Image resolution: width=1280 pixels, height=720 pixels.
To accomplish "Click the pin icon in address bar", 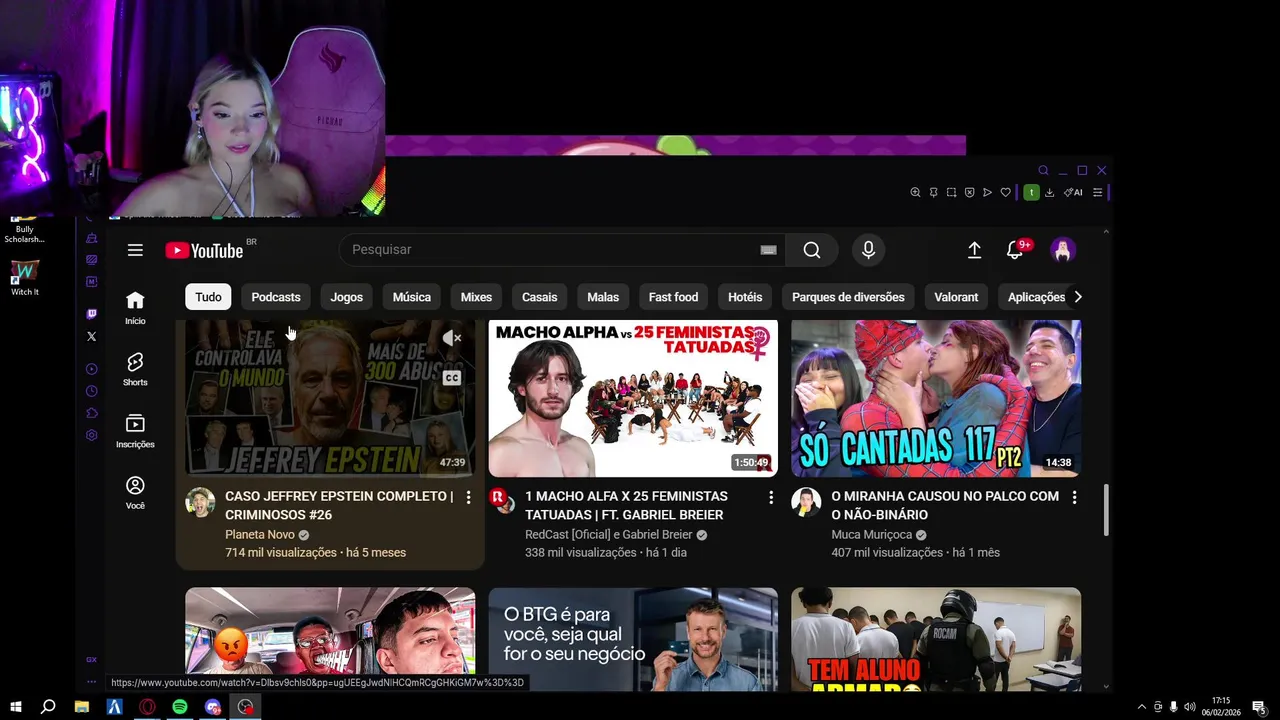I will tap(933, 192).
